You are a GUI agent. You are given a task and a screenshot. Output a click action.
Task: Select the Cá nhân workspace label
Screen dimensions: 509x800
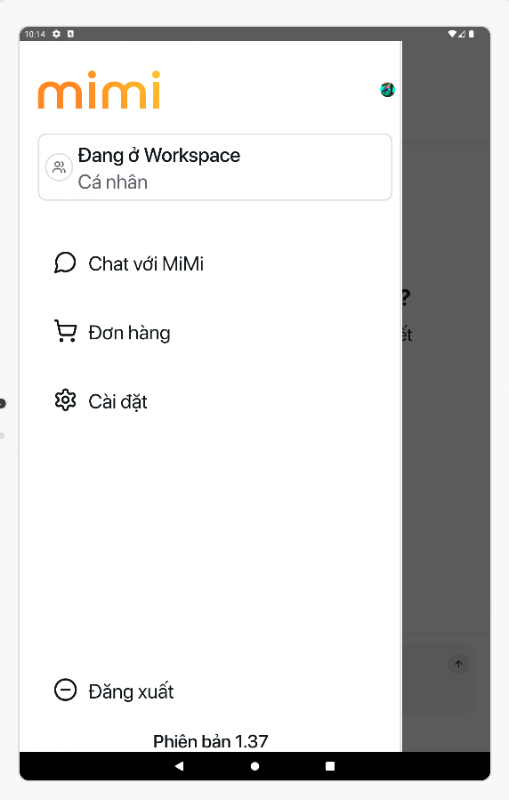click(113, 182)
